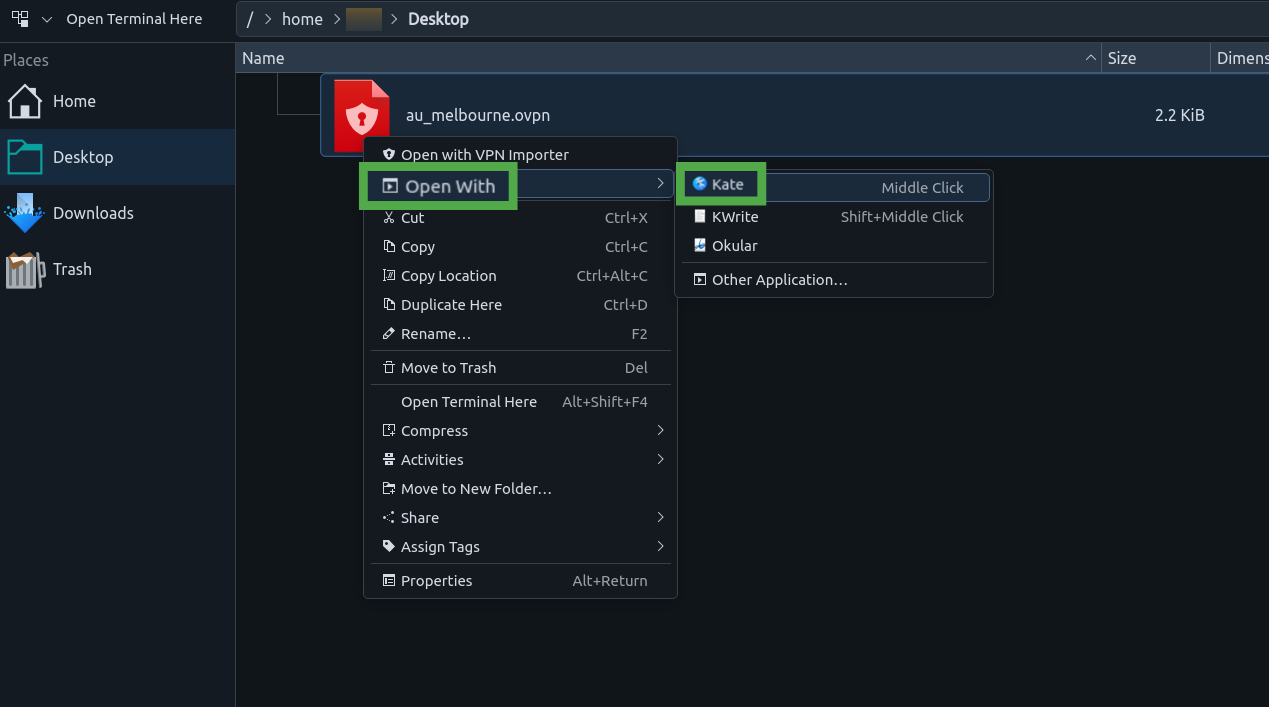Viewport: 1269px width, 707px height.
Task: Click the Rename pencil icon
Action: click(x=390, y=333)
